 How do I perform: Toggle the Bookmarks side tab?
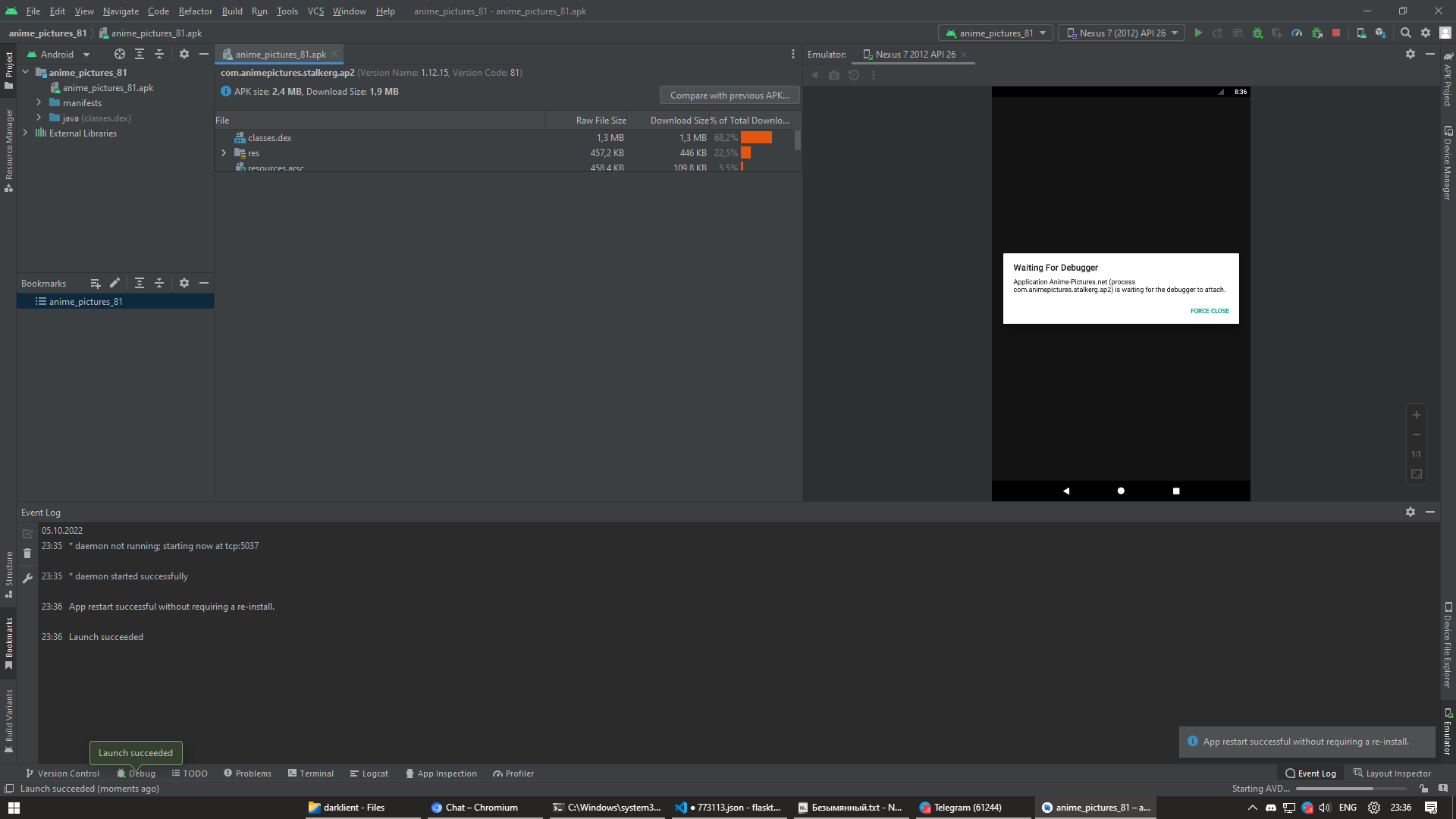click(x=8, y=643)
